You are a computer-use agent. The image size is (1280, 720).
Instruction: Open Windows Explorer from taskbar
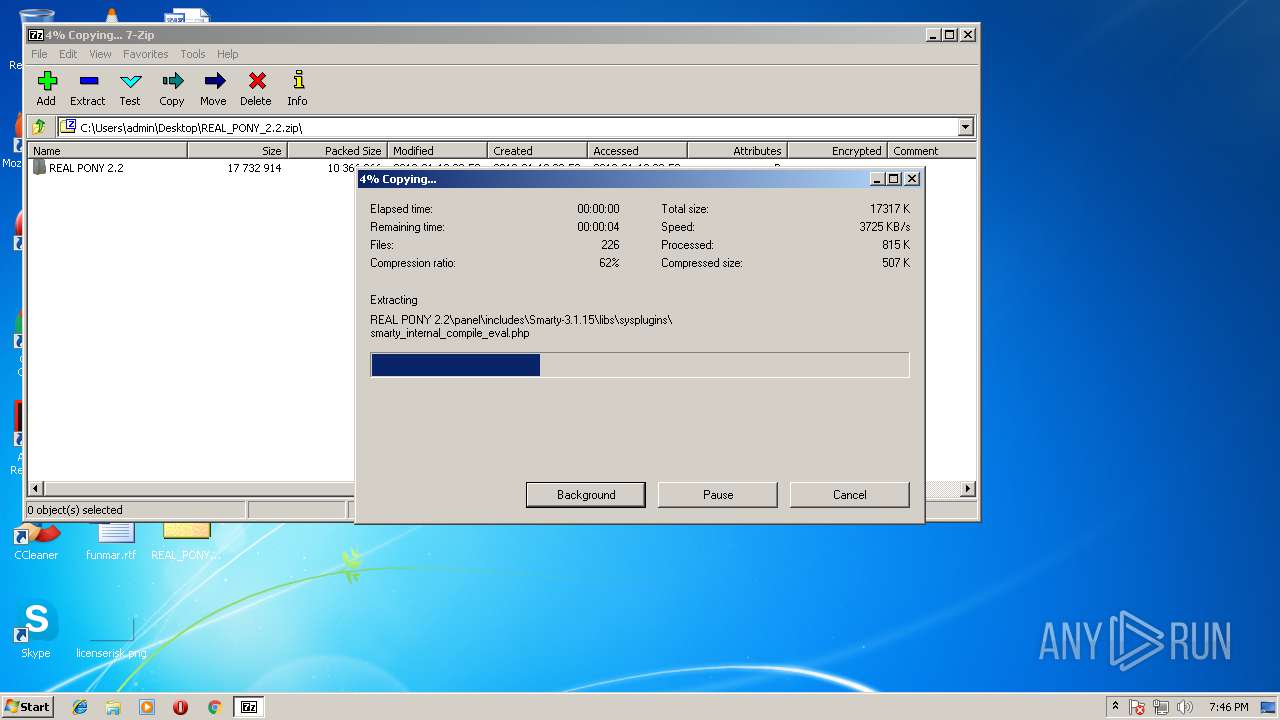(x=113, y=707)
